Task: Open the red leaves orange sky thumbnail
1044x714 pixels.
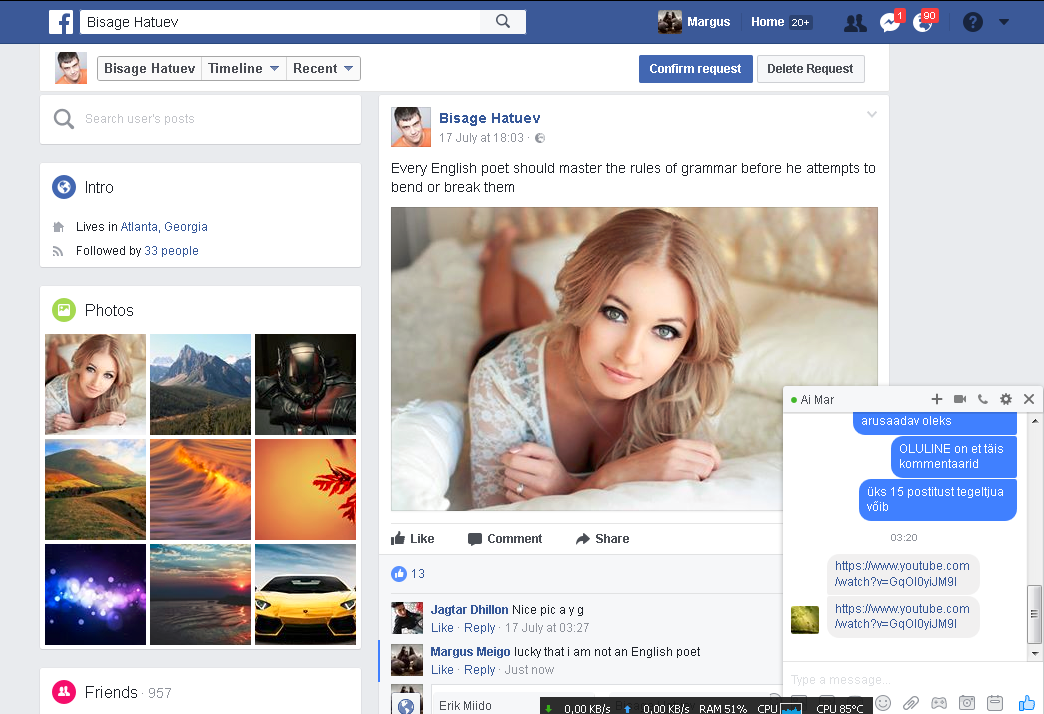Action: pyautogui.click(x=306, y=490)
